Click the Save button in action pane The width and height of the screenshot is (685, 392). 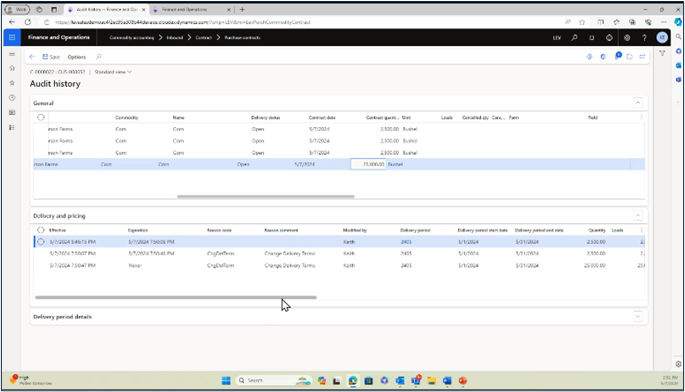point(51,57)
